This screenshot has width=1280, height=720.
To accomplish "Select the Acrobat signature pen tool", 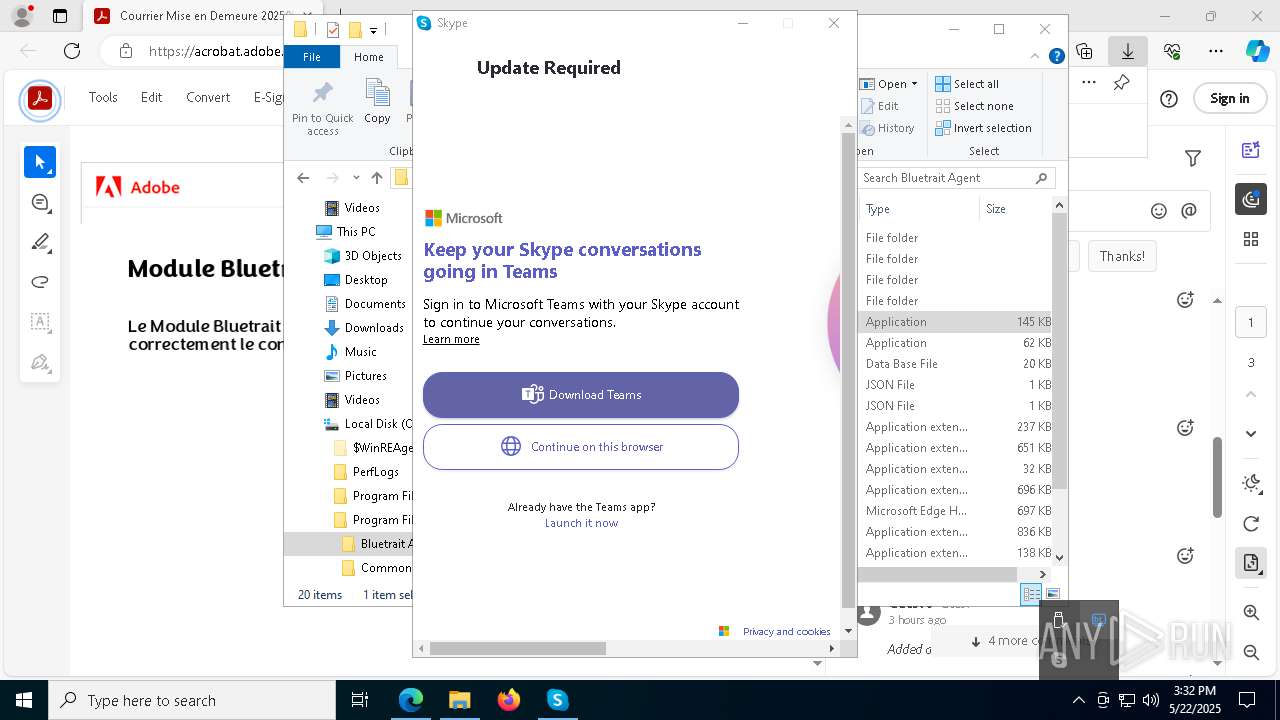I will click(x=40, y=362).
